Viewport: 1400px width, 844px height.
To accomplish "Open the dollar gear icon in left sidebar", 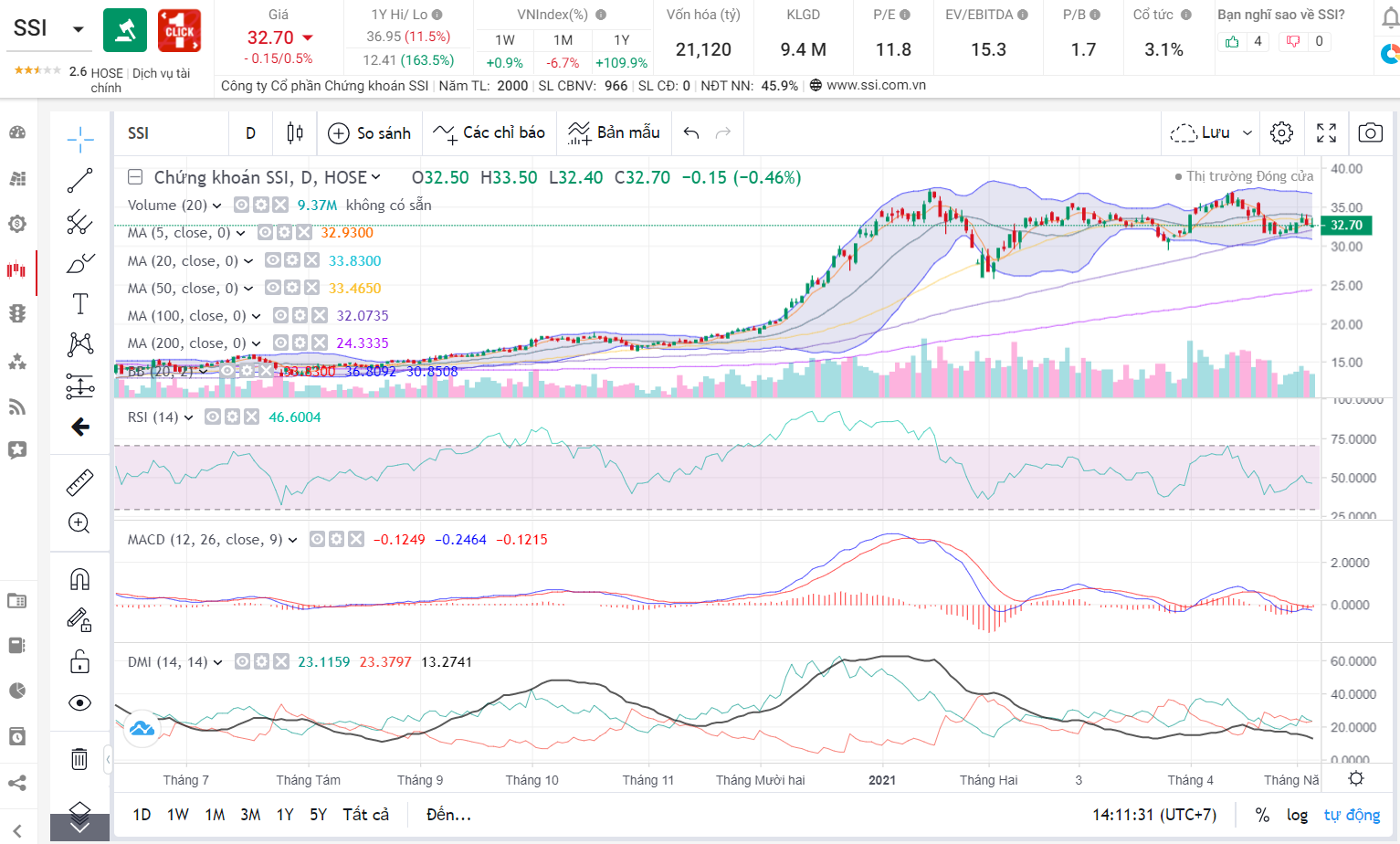I will pos(17,224).
